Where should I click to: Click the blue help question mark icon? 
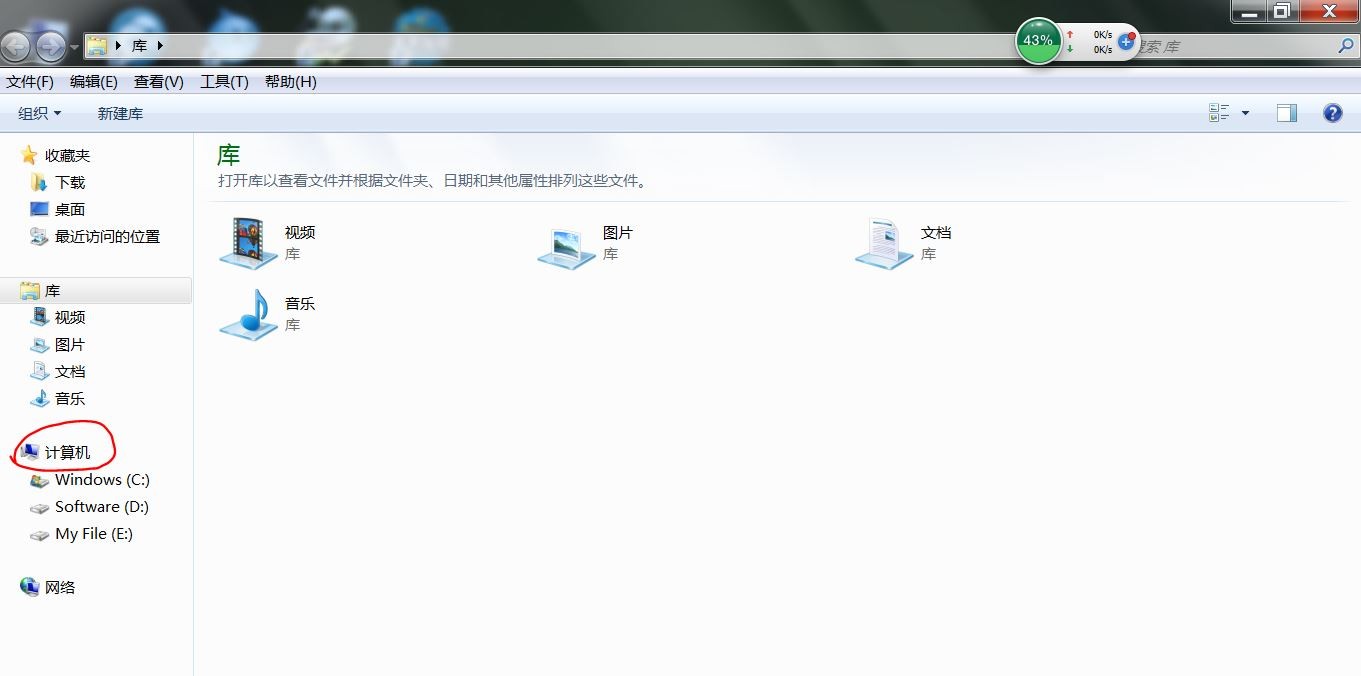tap(1332, 113)
